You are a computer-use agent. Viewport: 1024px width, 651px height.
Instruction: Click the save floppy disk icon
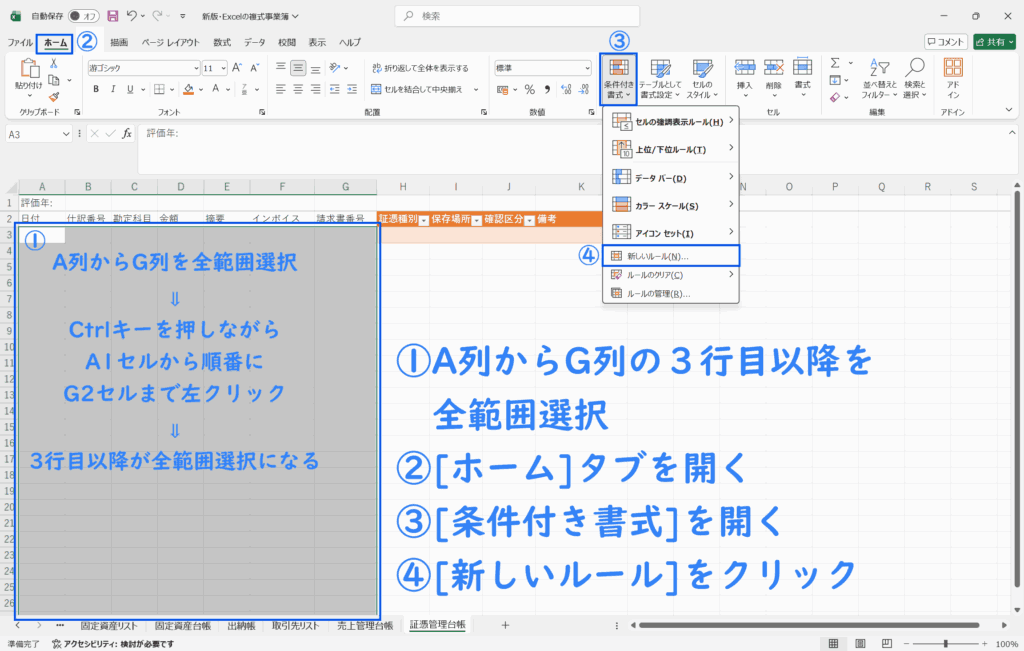tap(112, 16)
